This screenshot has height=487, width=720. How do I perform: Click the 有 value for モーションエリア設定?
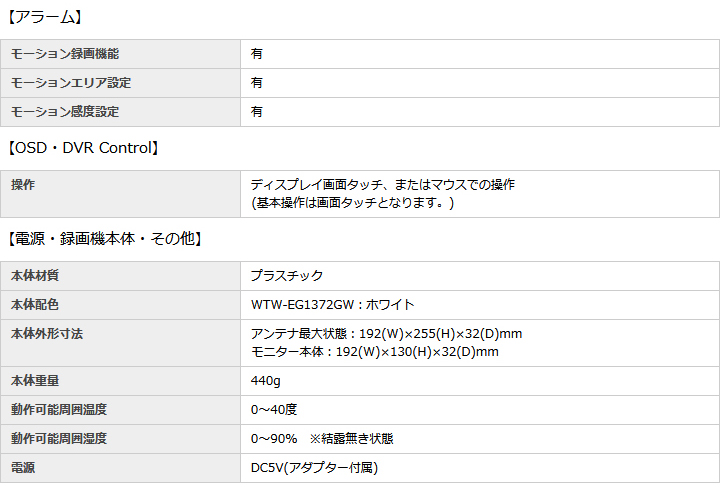(257, 83)
